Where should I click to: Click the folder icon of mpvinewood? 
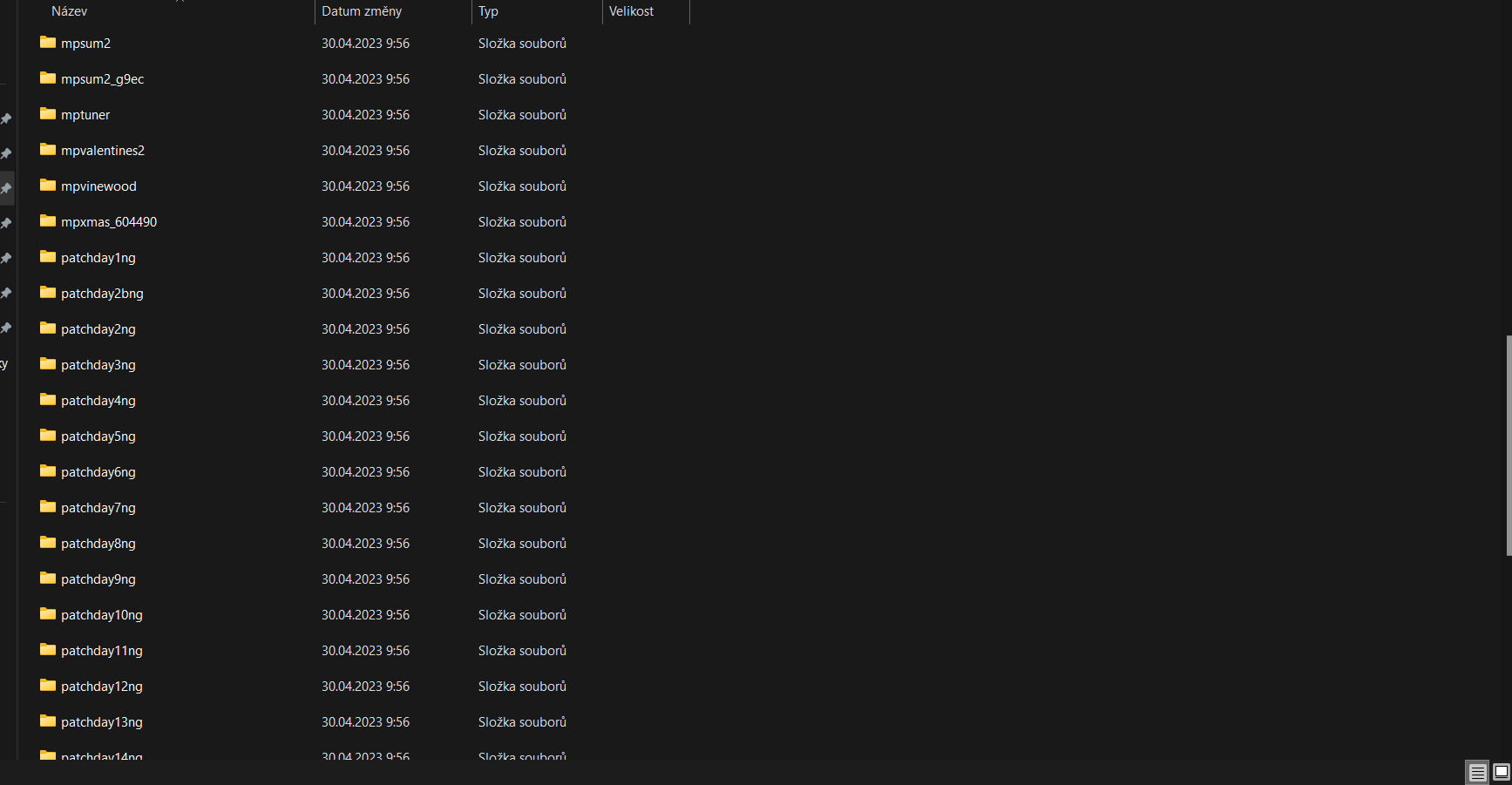[x=48, y=186]
